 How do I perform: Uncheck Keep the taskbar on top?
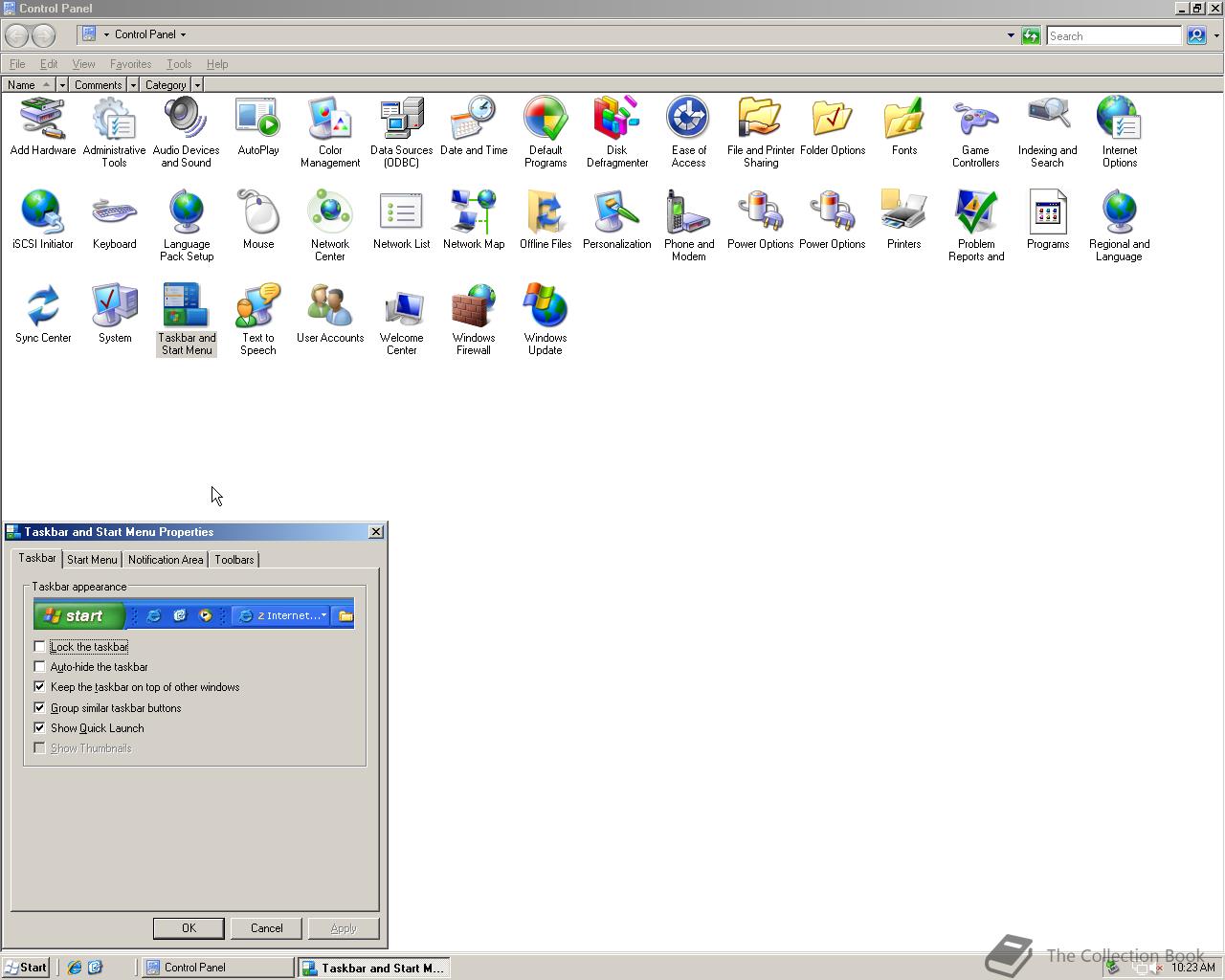(39, 687)
